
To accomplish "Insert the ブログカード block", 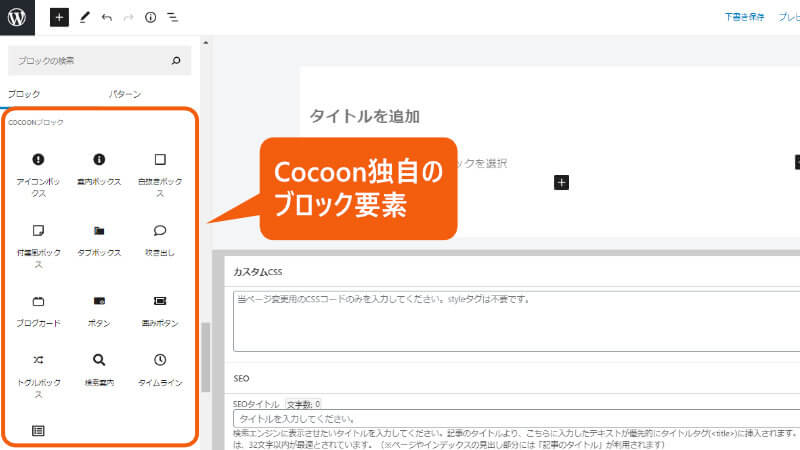I will coord(38,311).
